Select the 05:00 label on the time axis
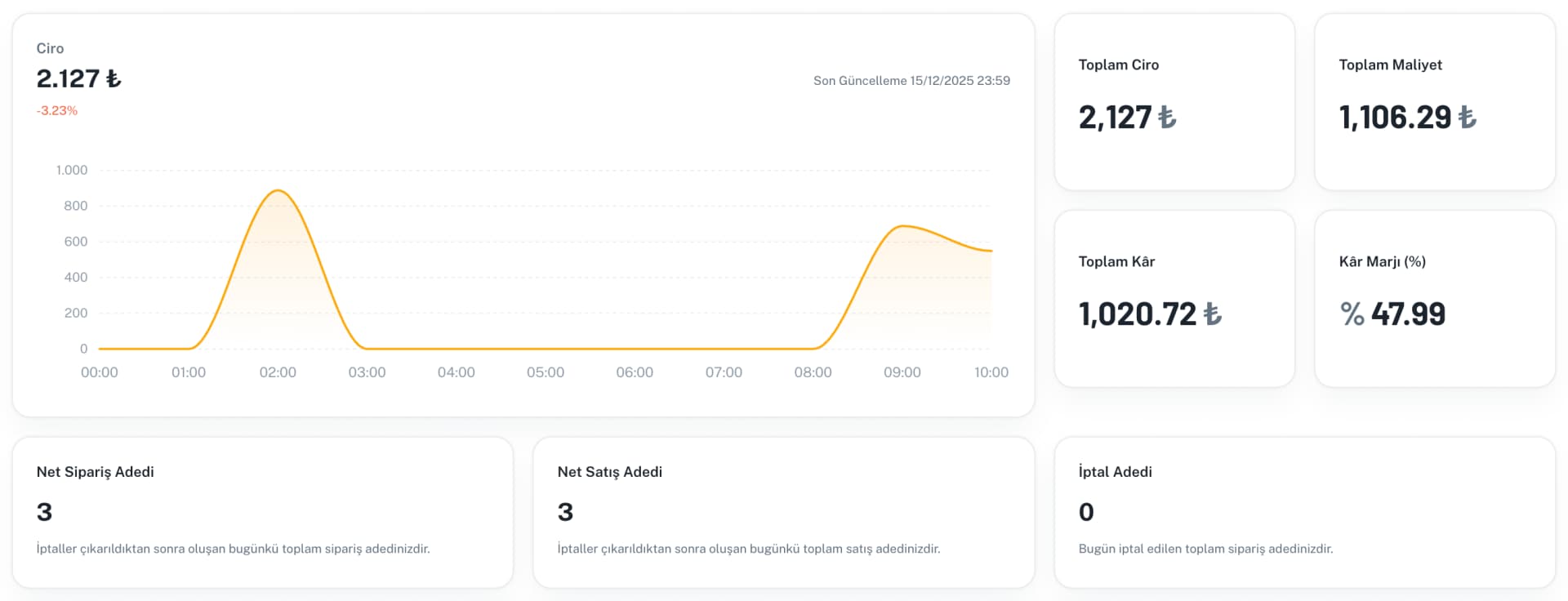1568x601 pixels. click(546, 372)
